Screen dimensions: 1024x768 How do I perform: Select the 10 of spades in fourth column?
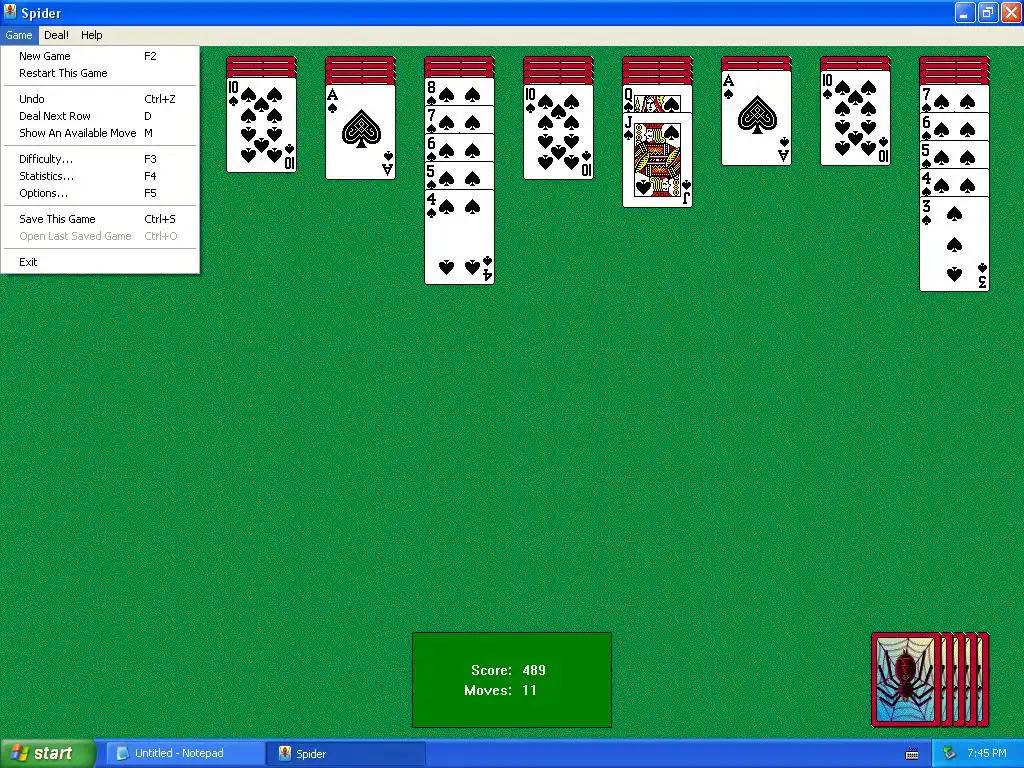[x=558, y=131]
